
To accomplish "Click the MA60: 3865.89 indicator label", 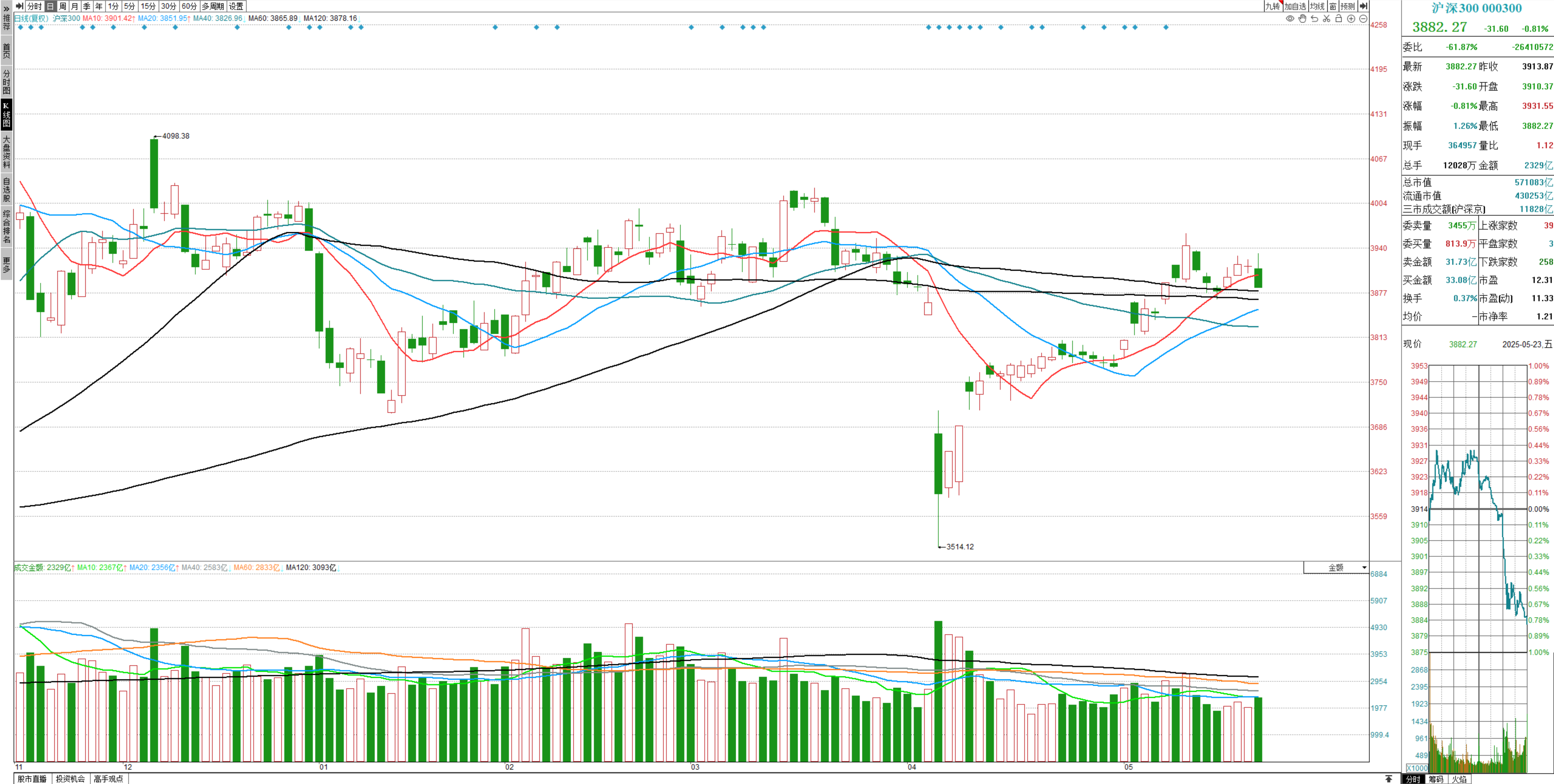I will 274,19.
